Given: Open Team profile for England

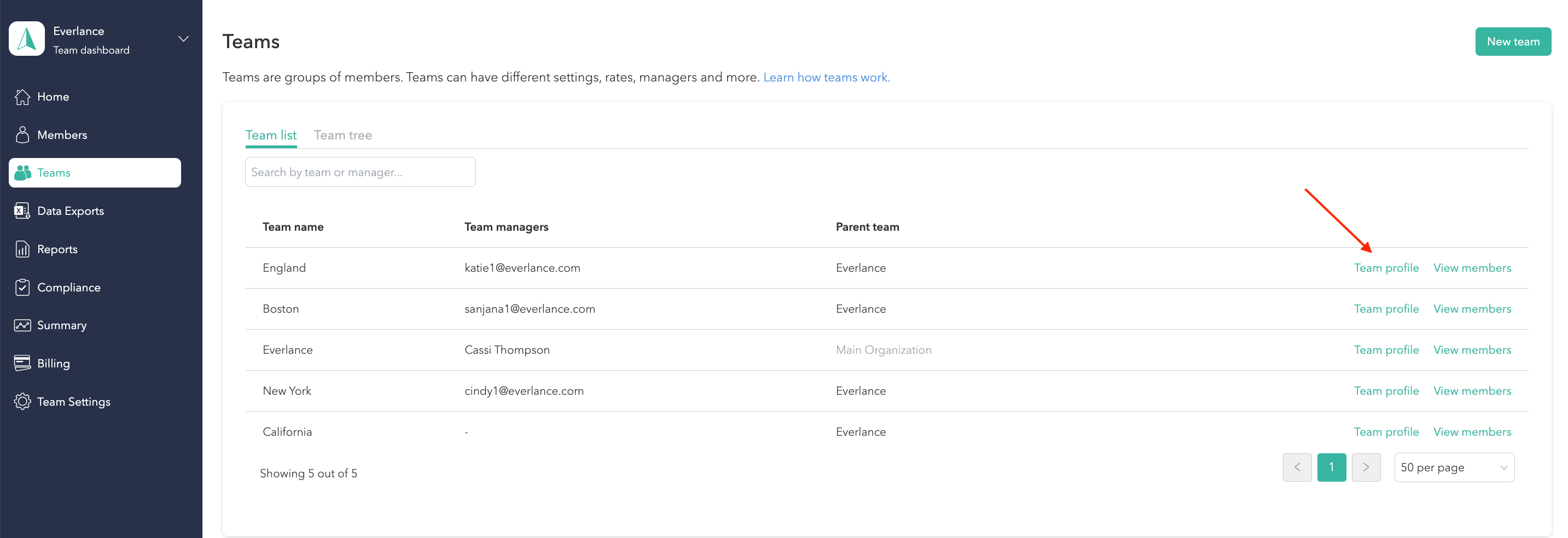Looking at the screenshot, I should [x=1386, y=268].
